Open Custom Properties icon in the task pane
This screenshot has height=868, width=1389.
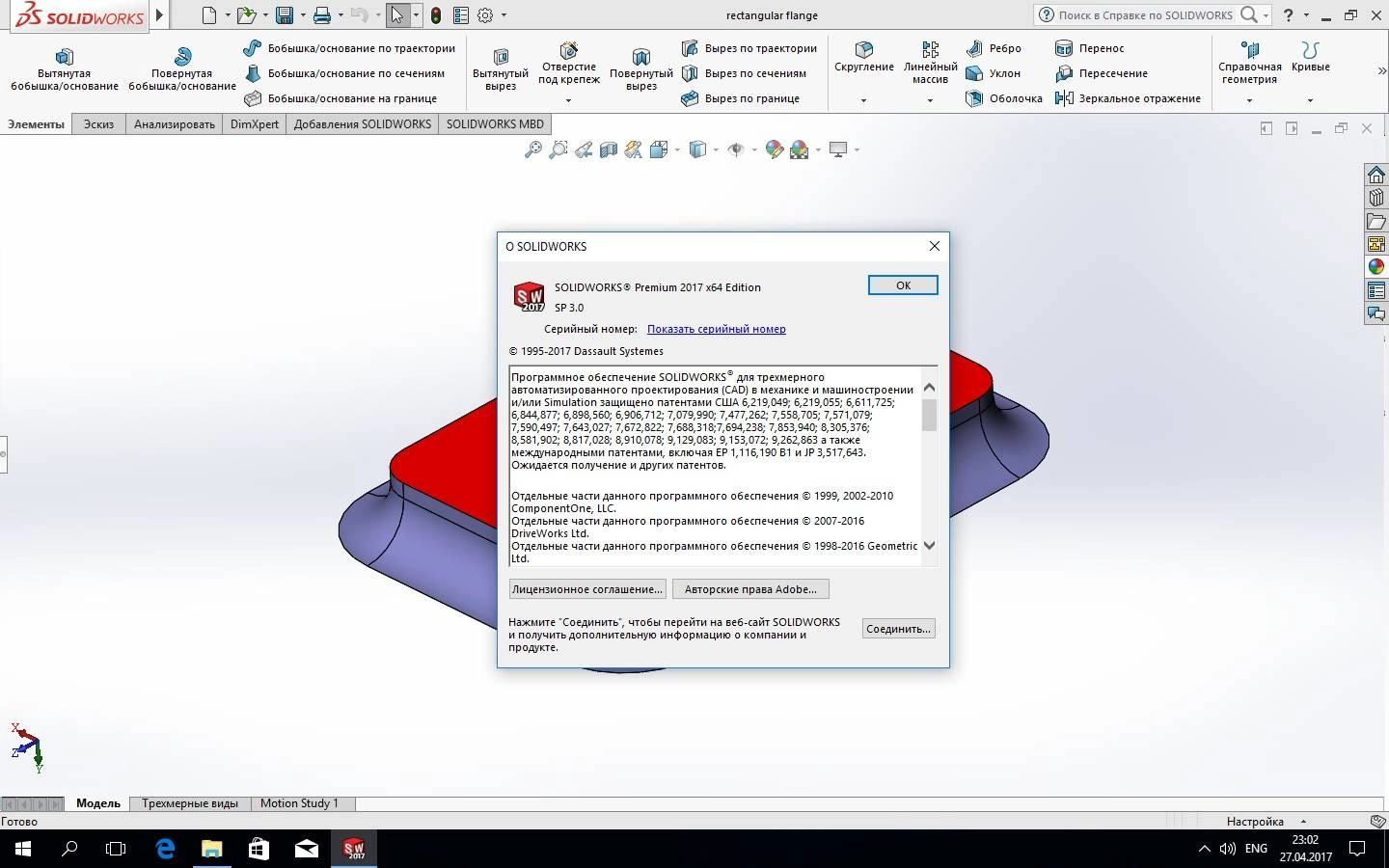pyautogui.click(x=1376, y=290)
